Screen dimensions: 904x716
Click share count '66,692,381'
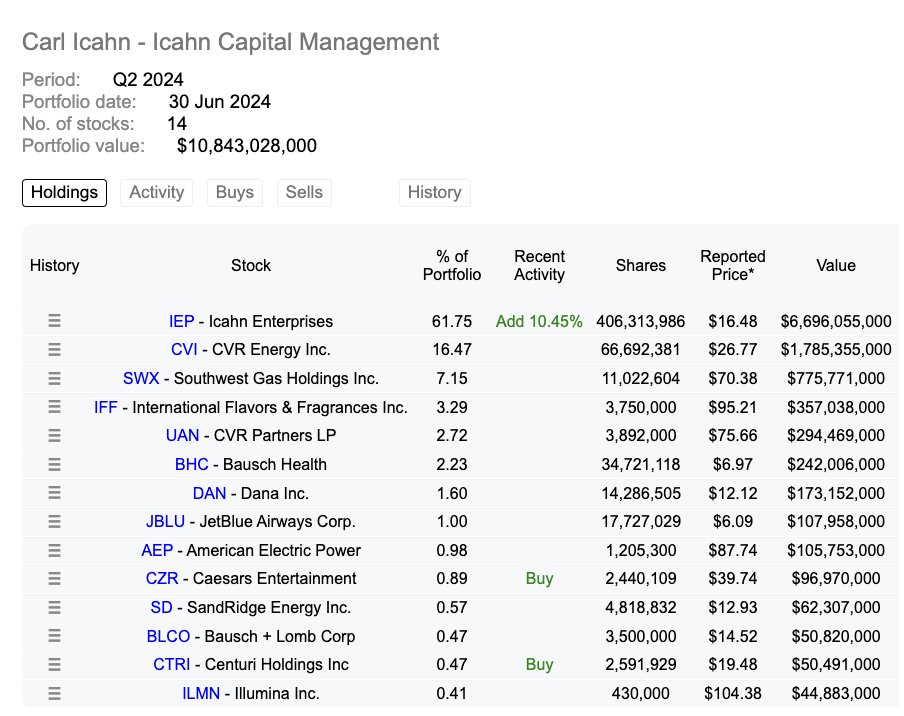click(x=641, y=349)
